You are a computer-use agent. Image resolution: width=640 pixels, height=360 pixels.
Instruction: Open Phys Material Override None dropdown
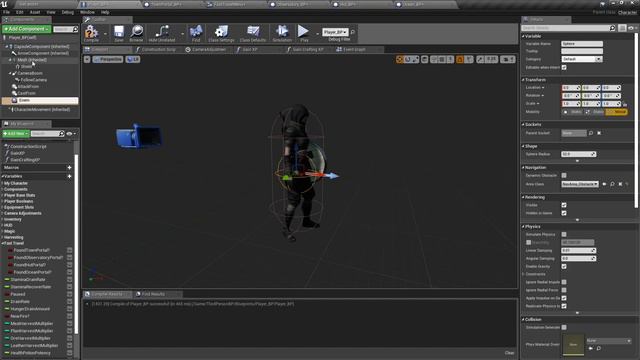pyautogui.click(x=609, y=340)
